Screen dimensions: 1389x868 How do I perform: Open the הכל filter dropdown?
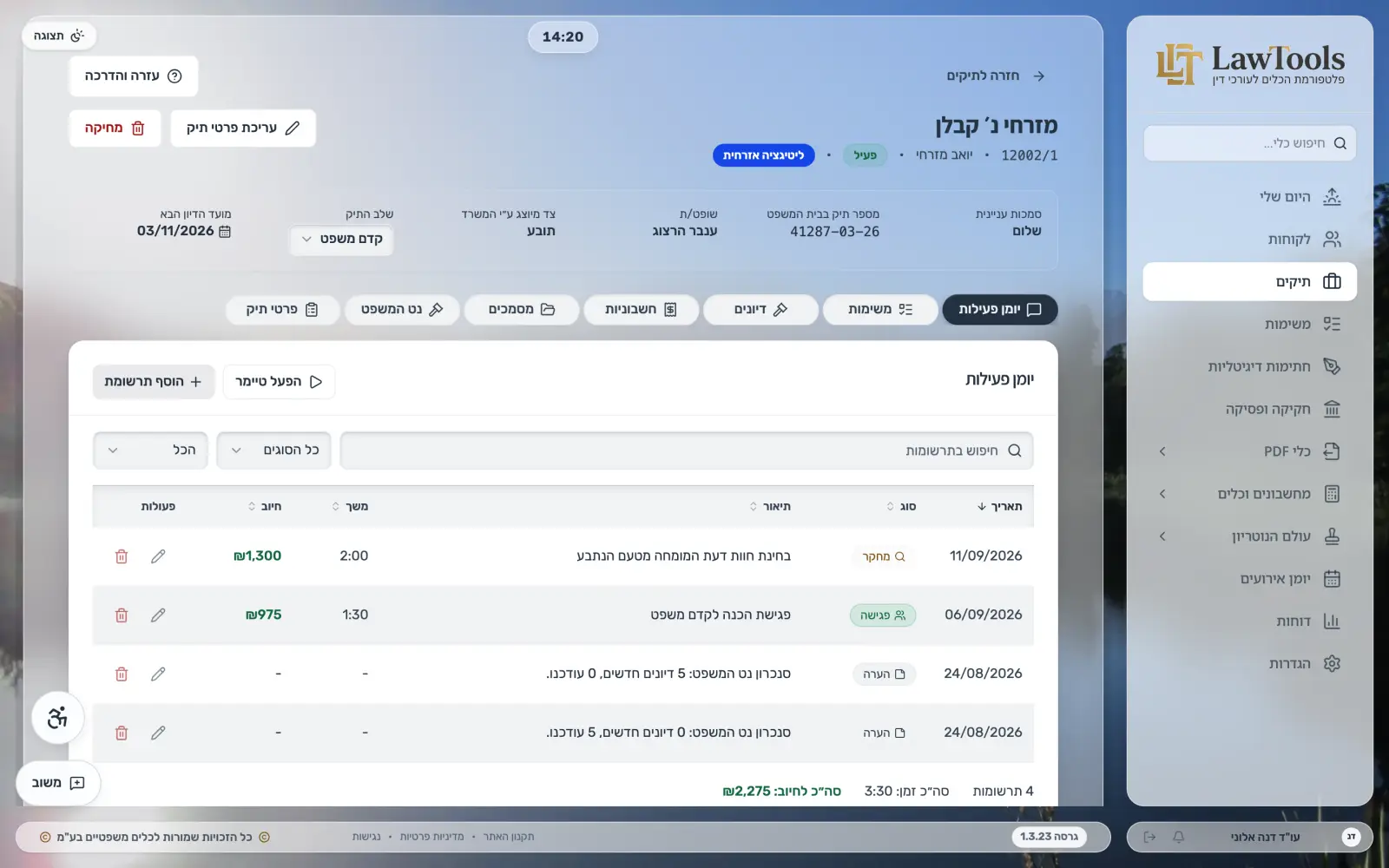[150, 450]
